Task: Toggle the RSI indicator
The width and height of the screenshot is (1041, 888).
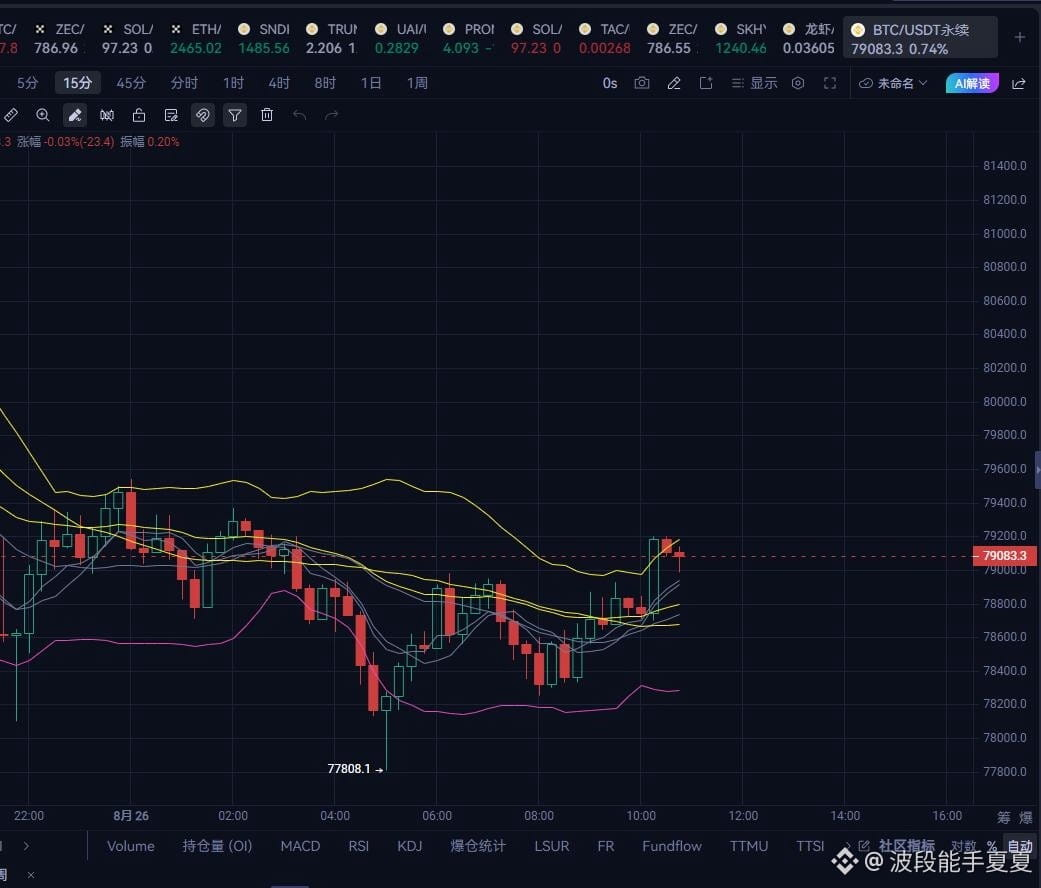Action: (359, 846)
